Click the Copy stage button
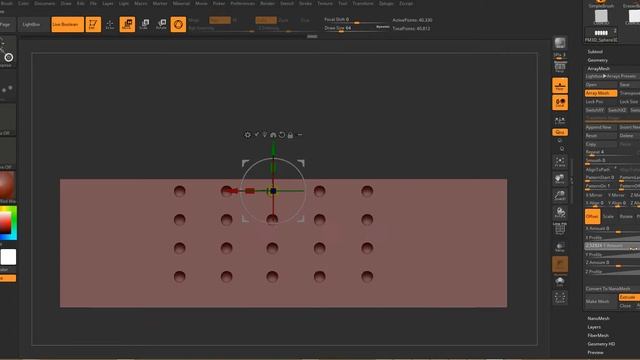The image size is (640, 360). coord(600,144)
